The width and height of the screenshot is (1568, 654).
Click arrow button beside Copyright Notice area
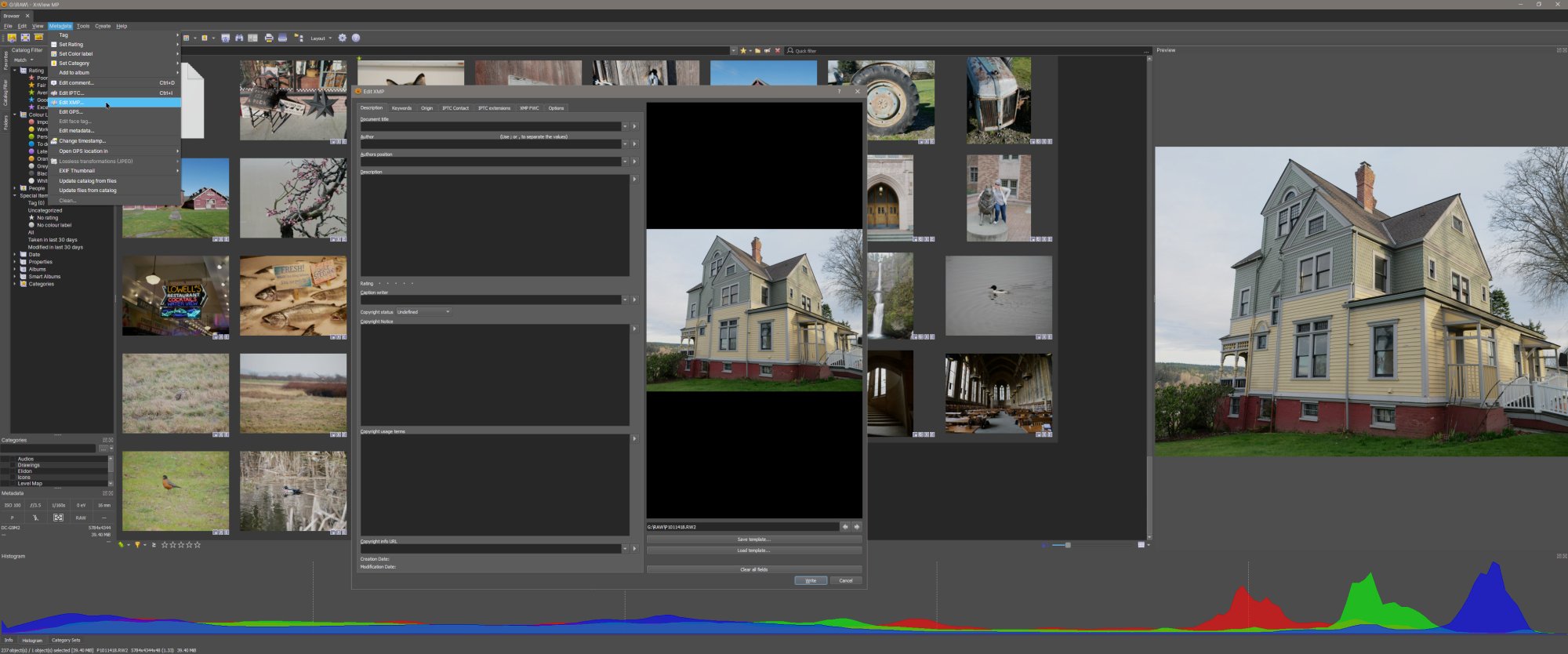click(634, 329)
